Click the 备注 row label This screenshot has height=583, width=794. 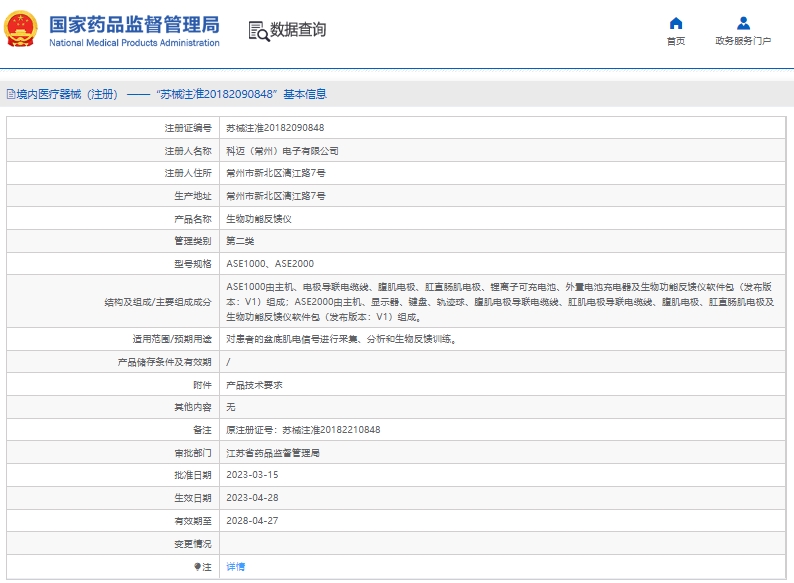[x=202, y=430]
